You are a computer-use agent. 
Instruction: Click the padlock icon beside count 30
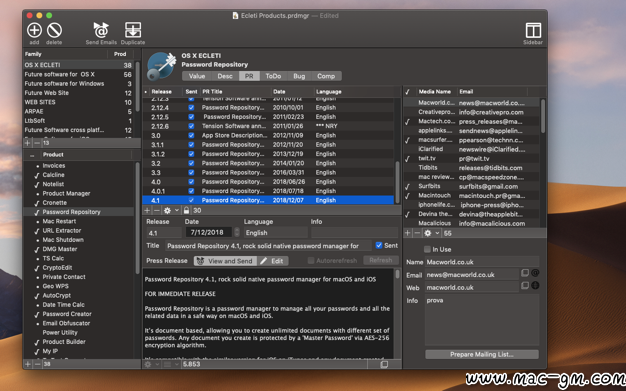(186, 210)
